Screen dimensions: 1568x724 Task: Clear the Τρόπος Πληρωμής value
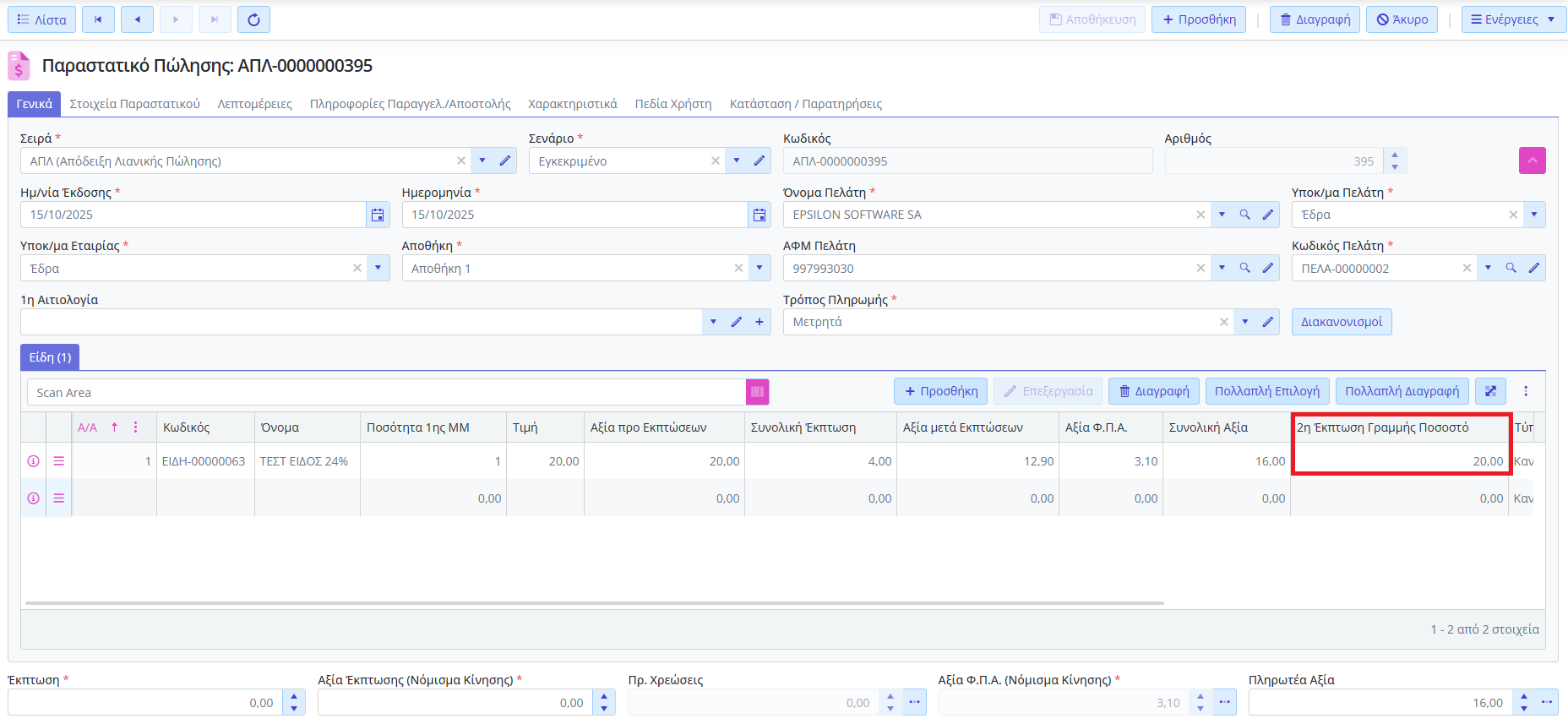[x=1223, y=322]
